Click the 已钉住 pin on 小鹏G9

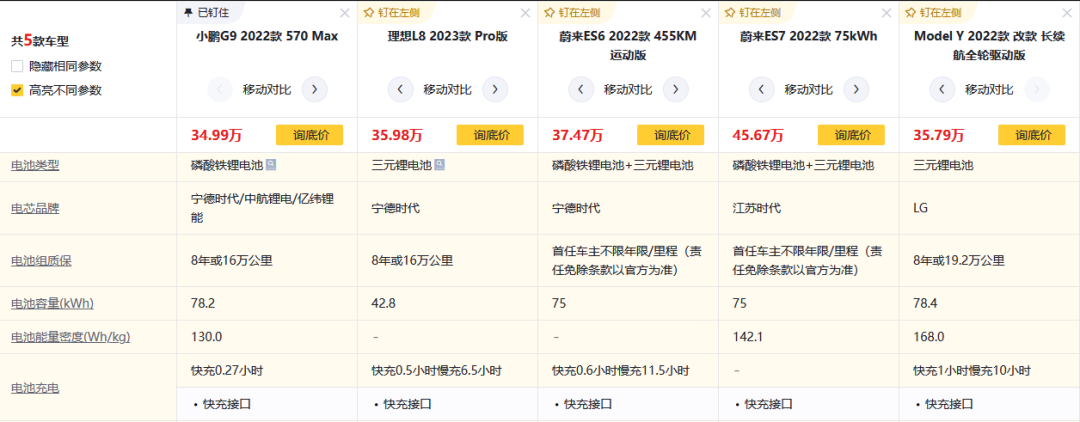pyautogui.click(x=207, y=12)
